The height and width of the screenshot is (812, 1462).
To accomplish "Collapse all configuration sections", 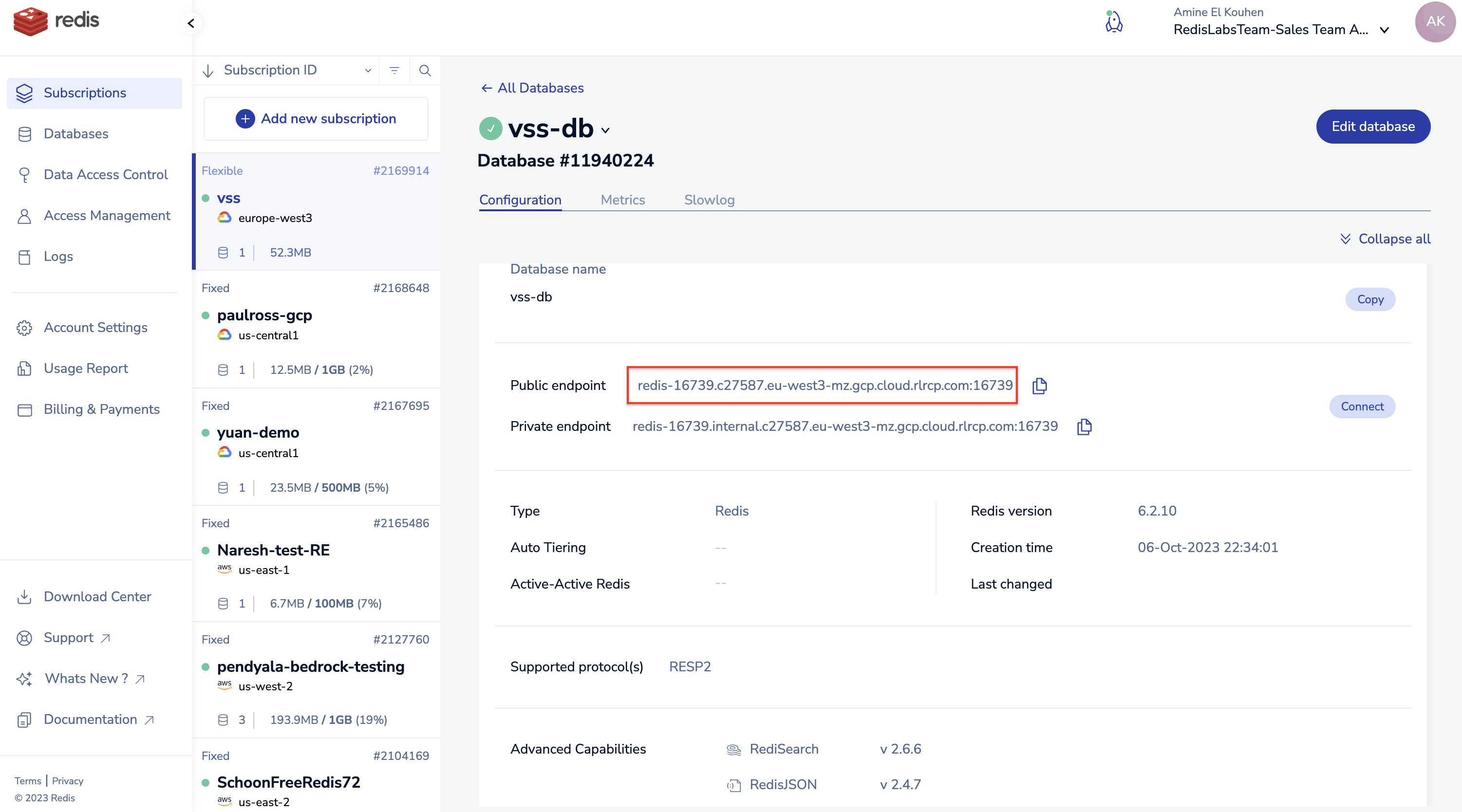I will point(1385,239).
